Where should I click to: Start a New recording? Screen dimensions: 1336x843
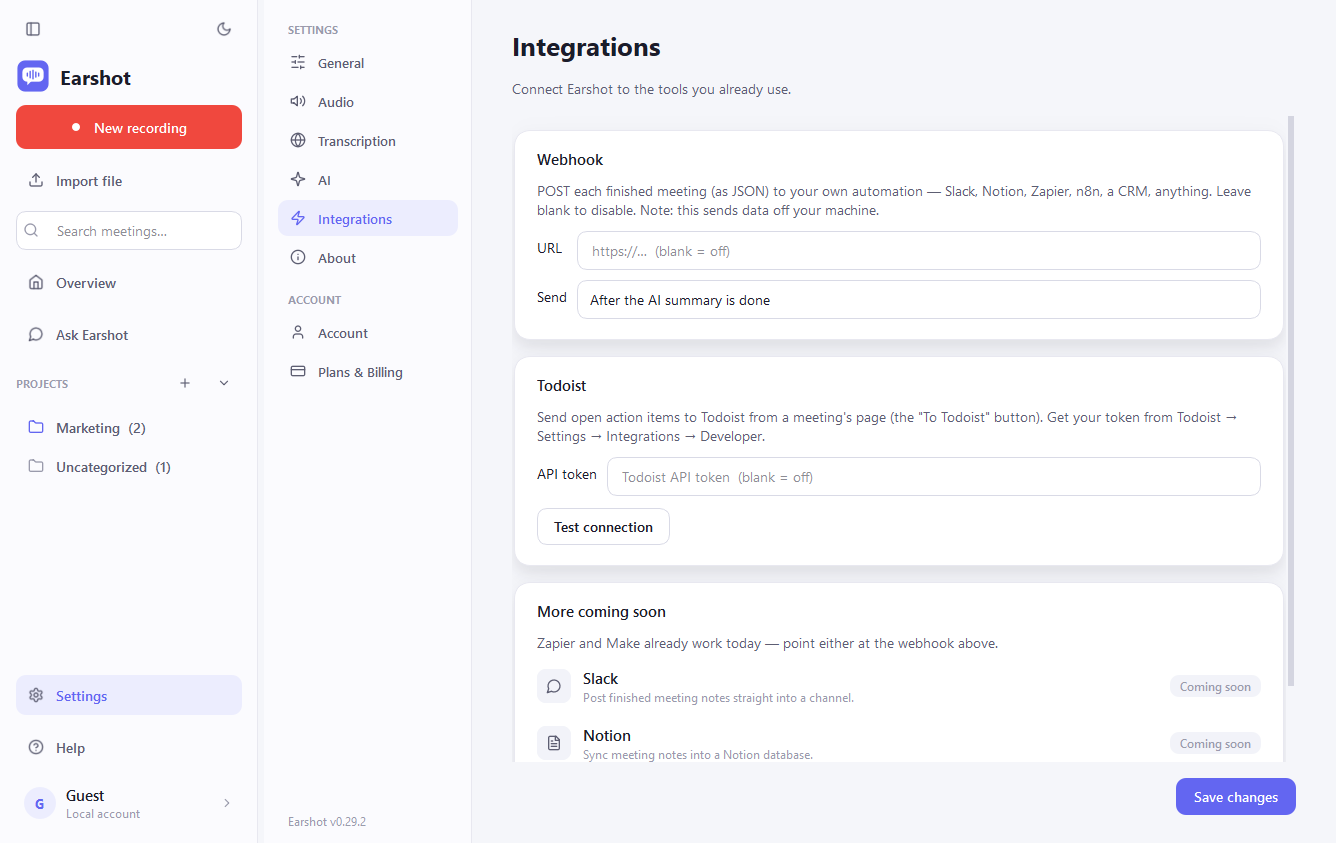pos(129,127)
